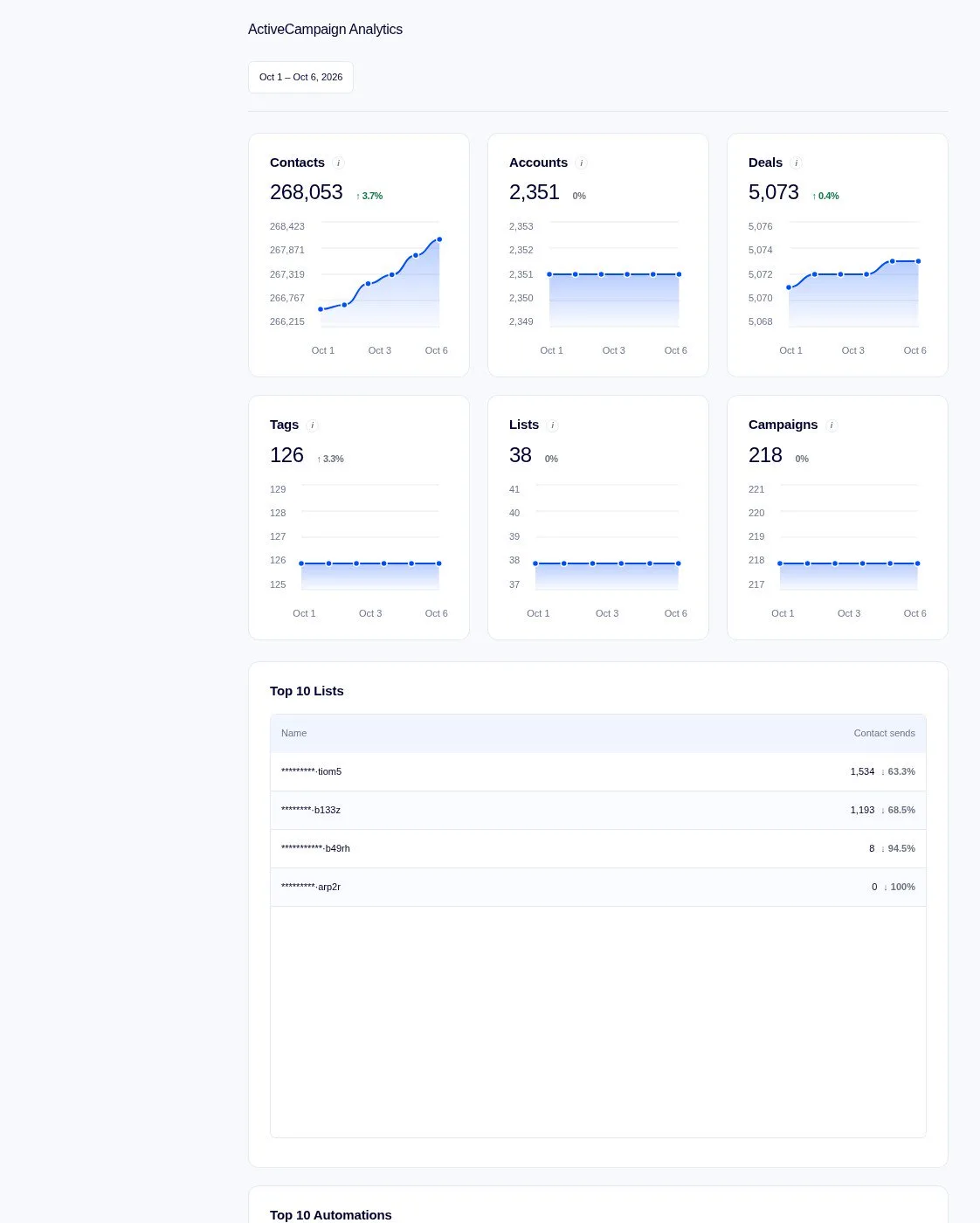
Task: Click the 100% decrease indicator
Action: pos(900,887)
